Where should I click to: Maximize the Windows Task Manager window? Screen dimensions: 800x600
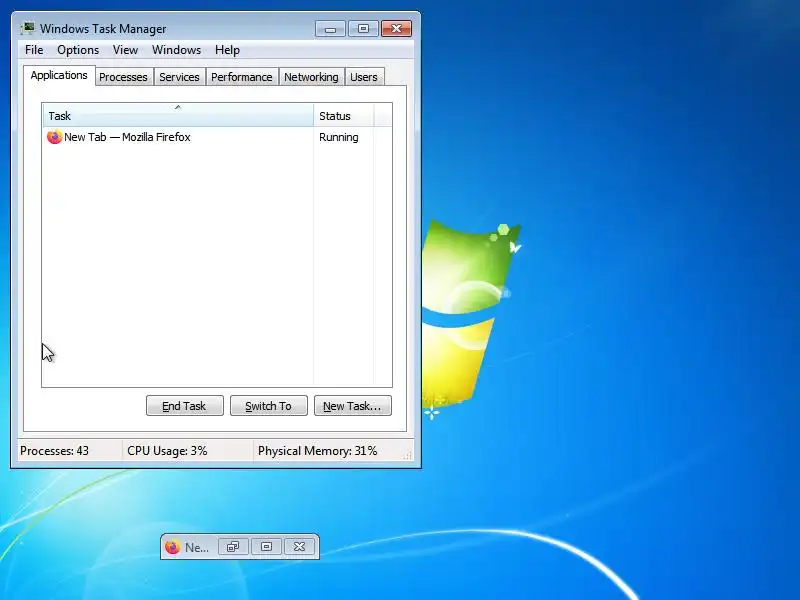pos(363,29)
